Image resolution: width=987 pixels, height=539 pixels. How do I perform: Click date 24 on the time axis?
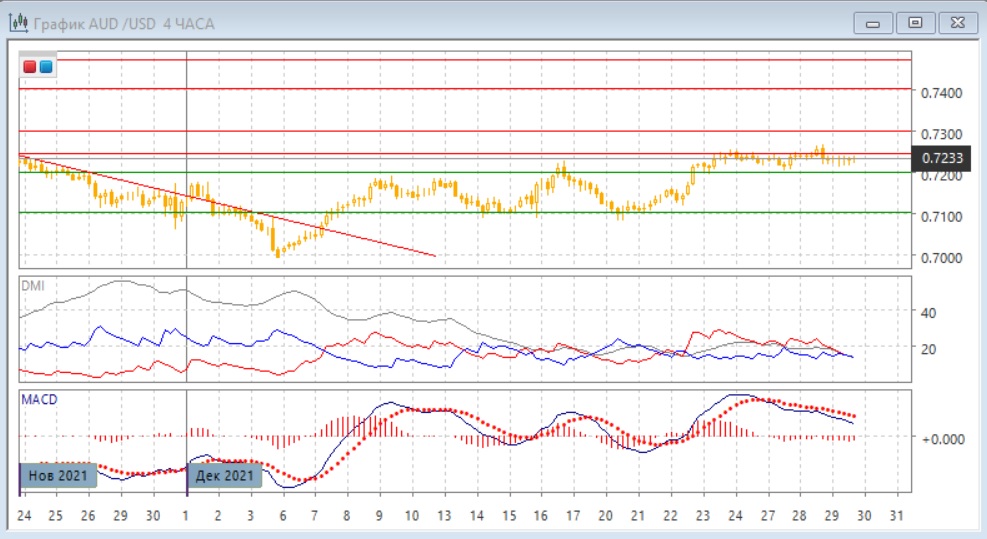point(23,516)
